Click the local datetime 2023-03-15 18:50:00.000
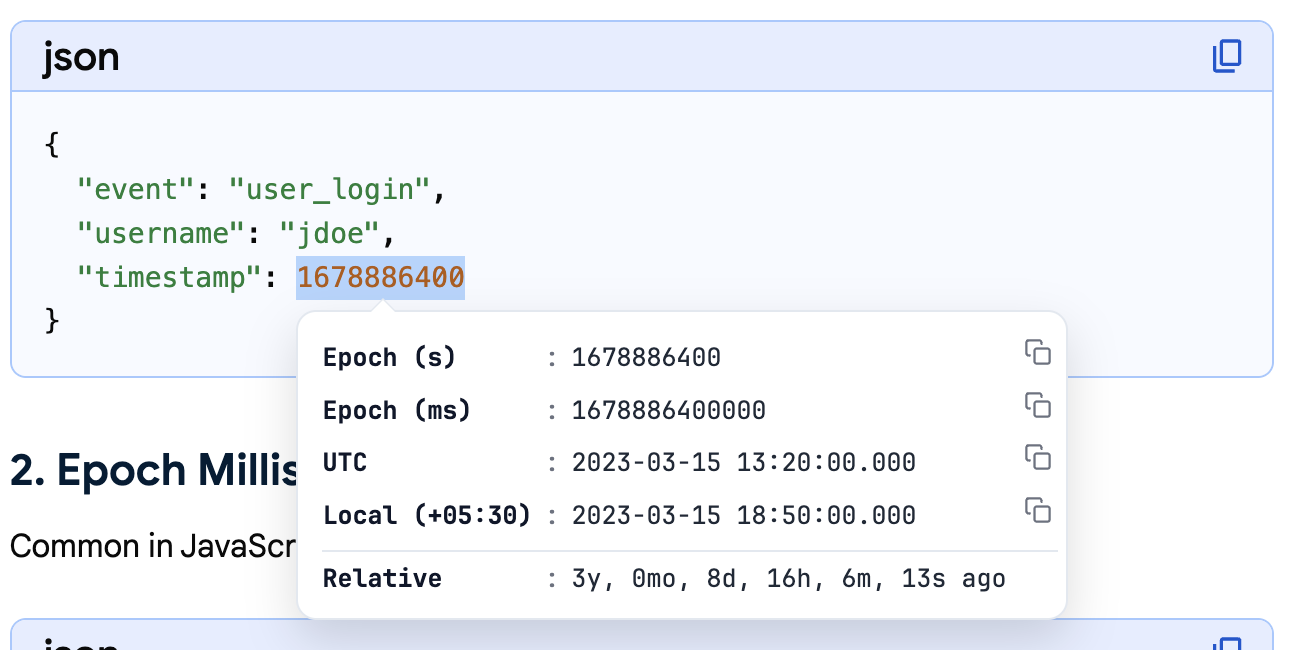Viewport: 1312px width, 650px height. 743,516
